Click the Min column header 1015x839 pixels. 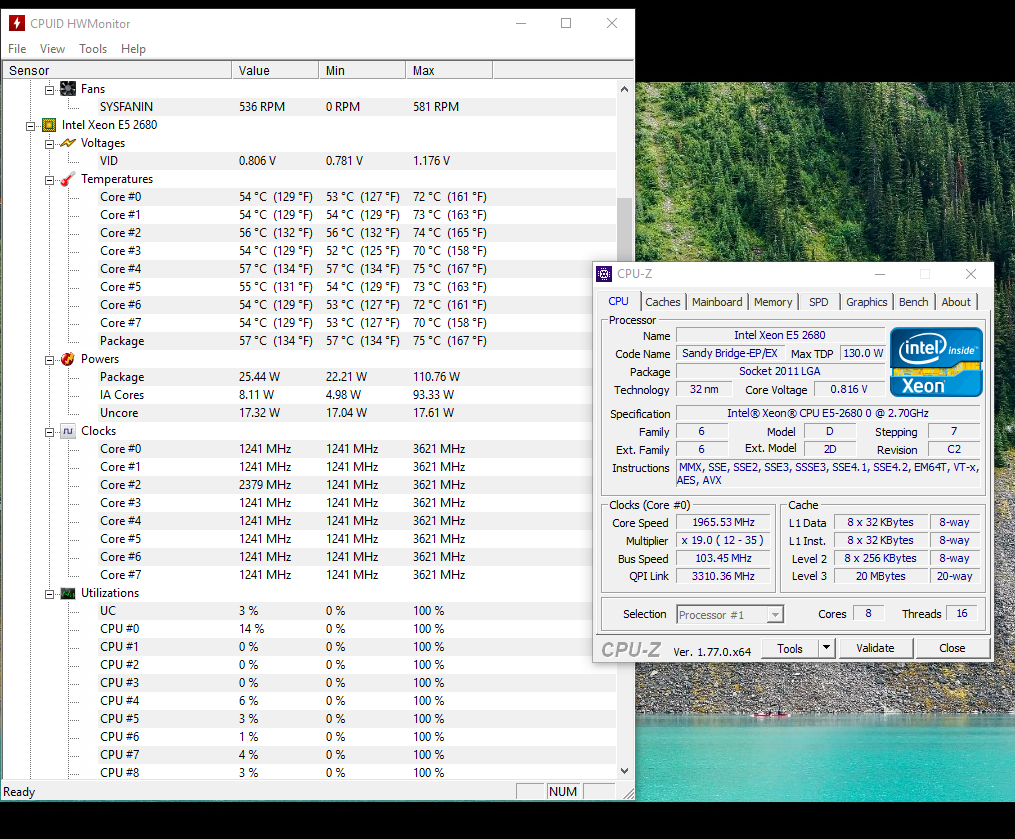tap(362, 71)
